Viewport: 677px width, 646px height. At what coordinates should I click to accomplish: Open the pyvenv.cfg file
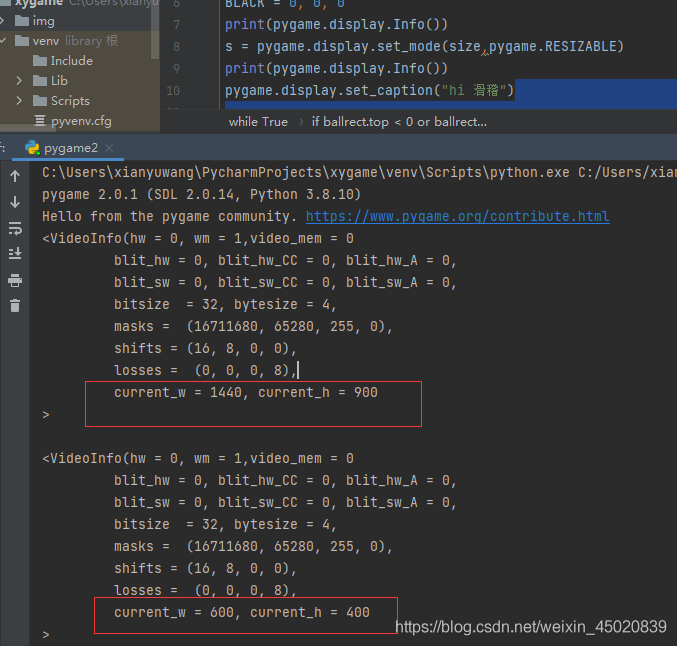(81, 121)
